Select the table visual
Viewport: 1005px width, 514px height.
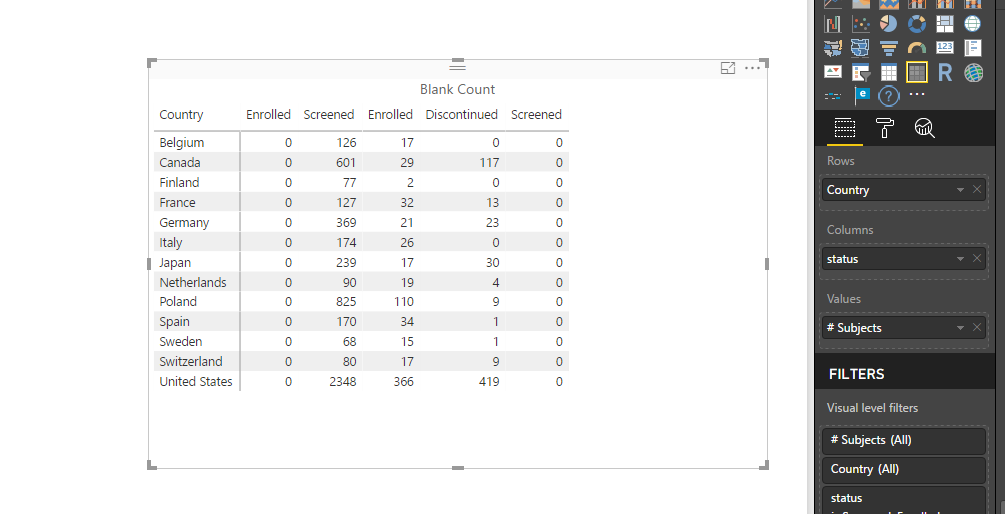point(888,72)
